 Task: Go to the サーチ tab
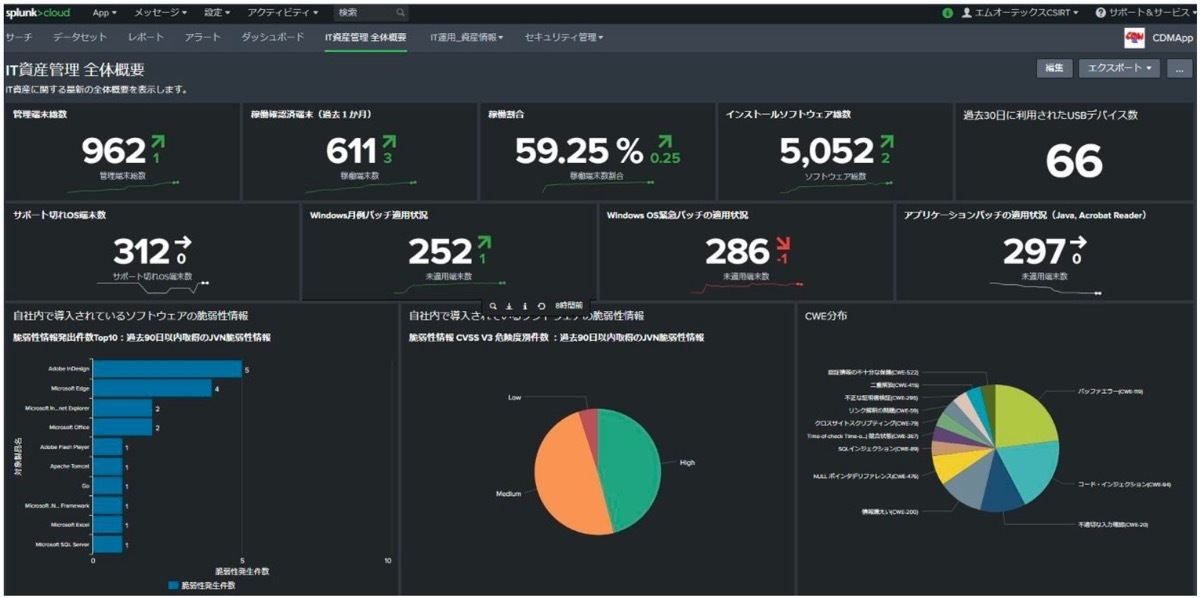coord(19,37)
